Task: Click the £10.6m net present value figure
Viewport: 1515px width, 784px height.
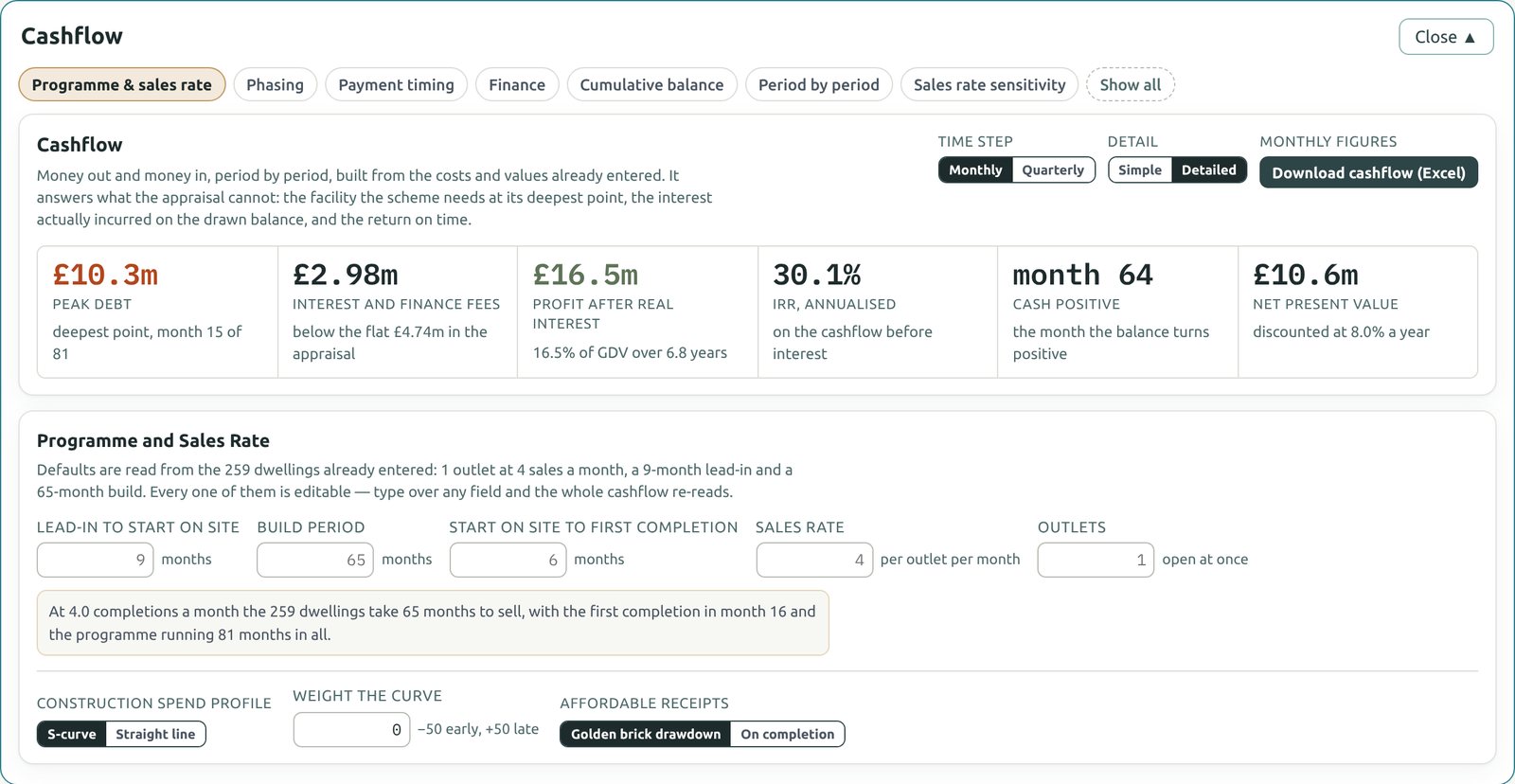Action: coord(1305,275)
